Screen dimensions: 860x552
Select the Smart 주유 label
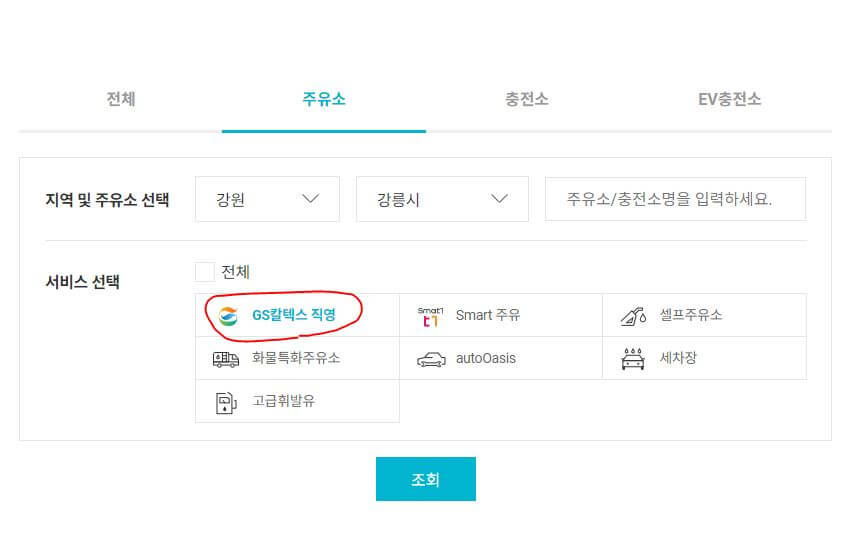(488, 315)
